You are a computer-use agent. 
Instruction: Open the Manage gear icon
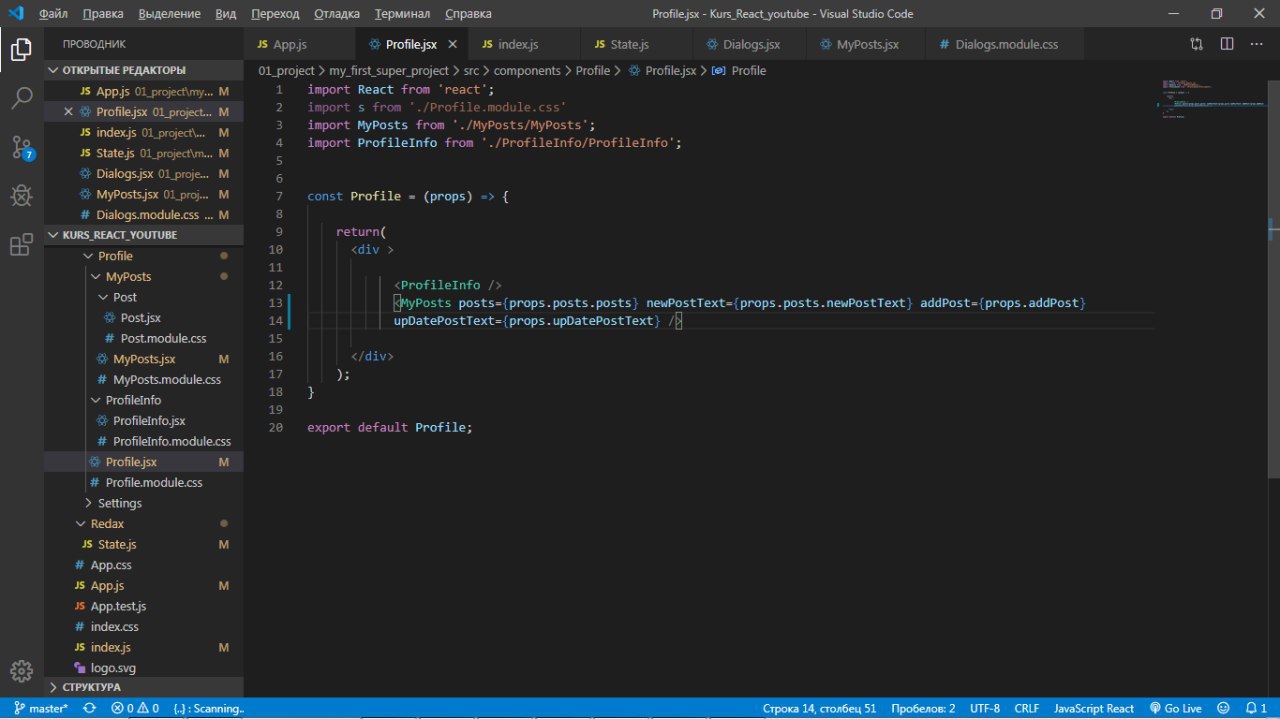(x=21, y=670)
